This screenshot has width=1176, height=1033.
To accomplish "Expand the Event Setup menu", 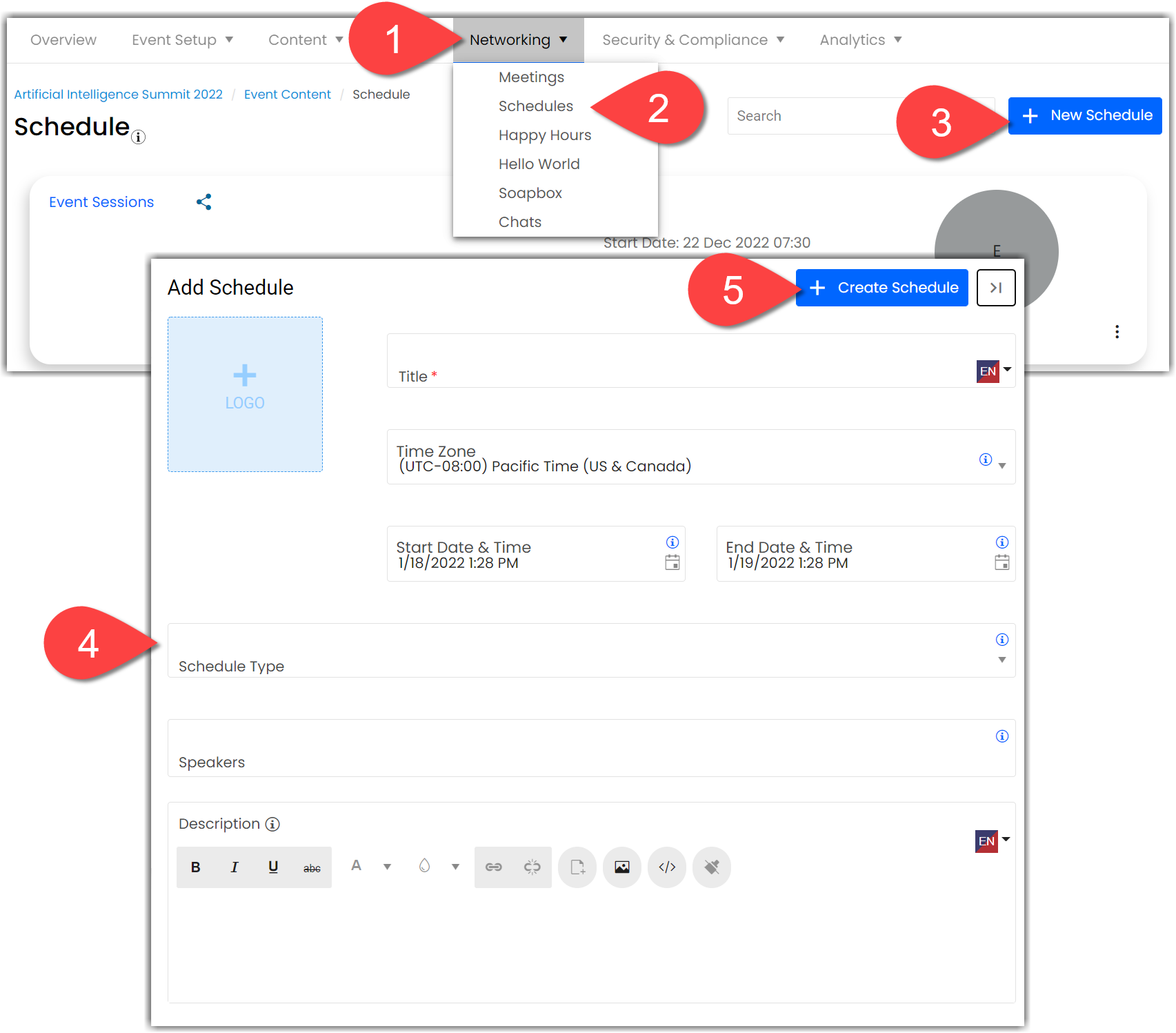I will click(x=182, y=40).
